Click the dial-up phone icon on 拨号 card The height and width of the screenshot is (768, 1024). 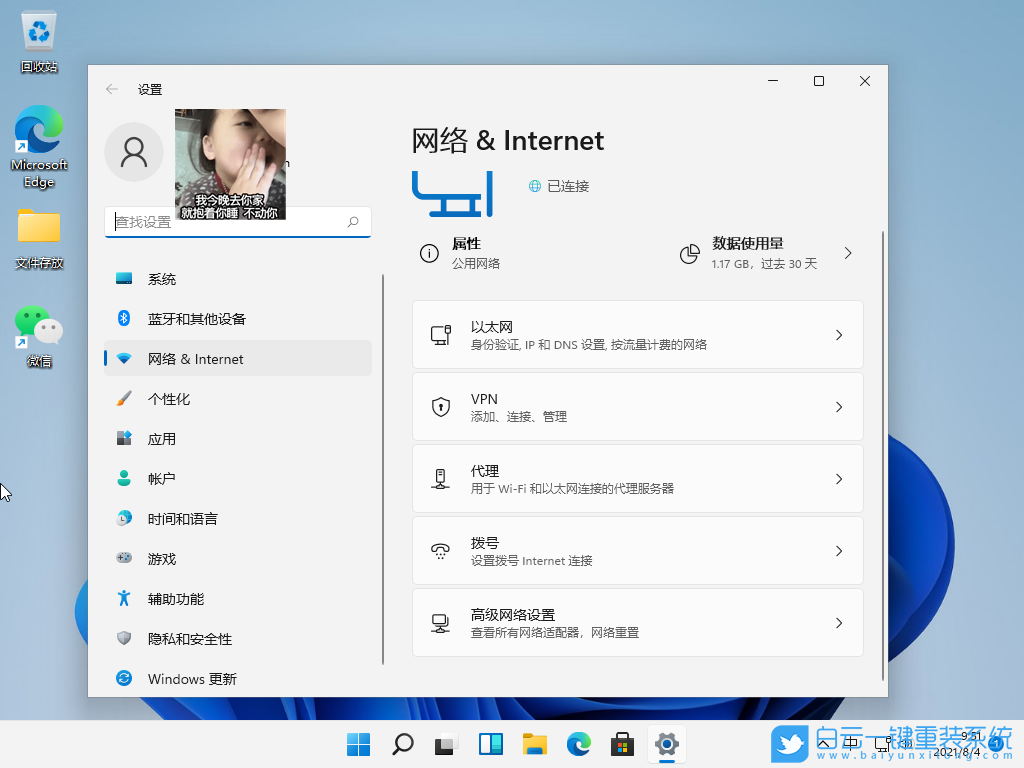click(x=441, y=550)
